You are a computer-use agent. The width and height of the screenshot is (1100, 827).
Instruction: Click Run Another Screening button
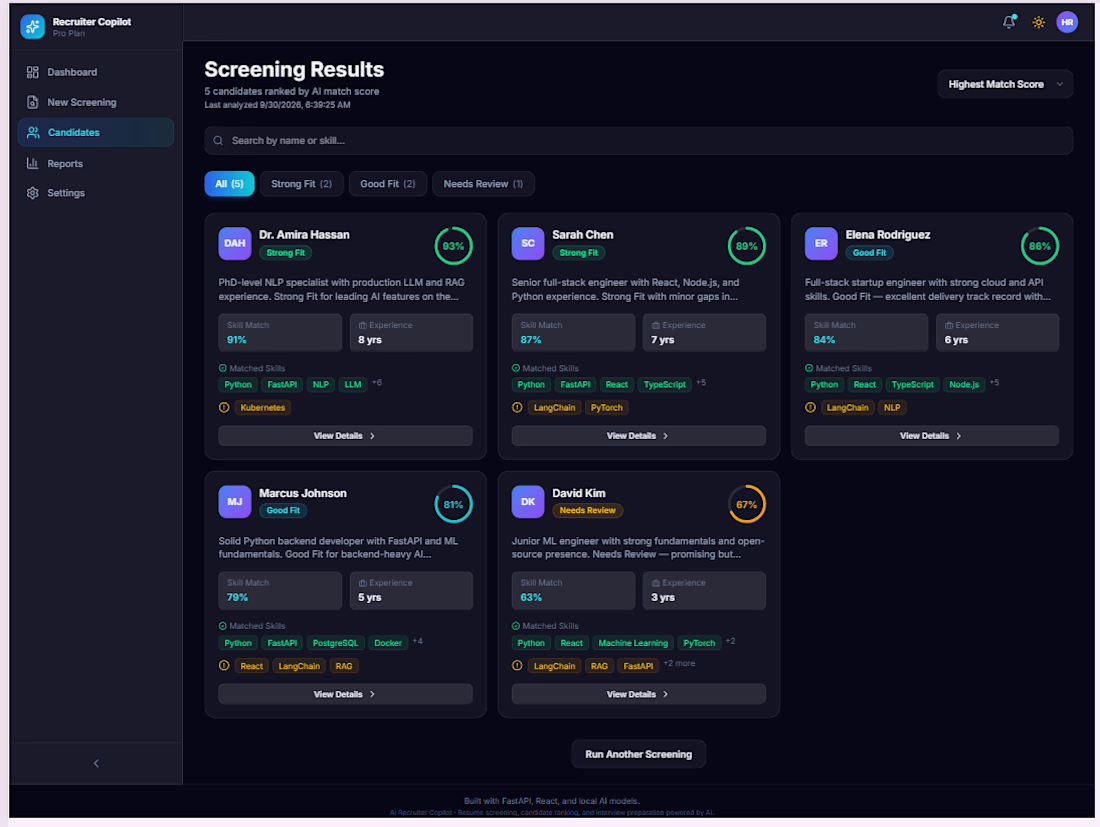[x=638, y=754]
